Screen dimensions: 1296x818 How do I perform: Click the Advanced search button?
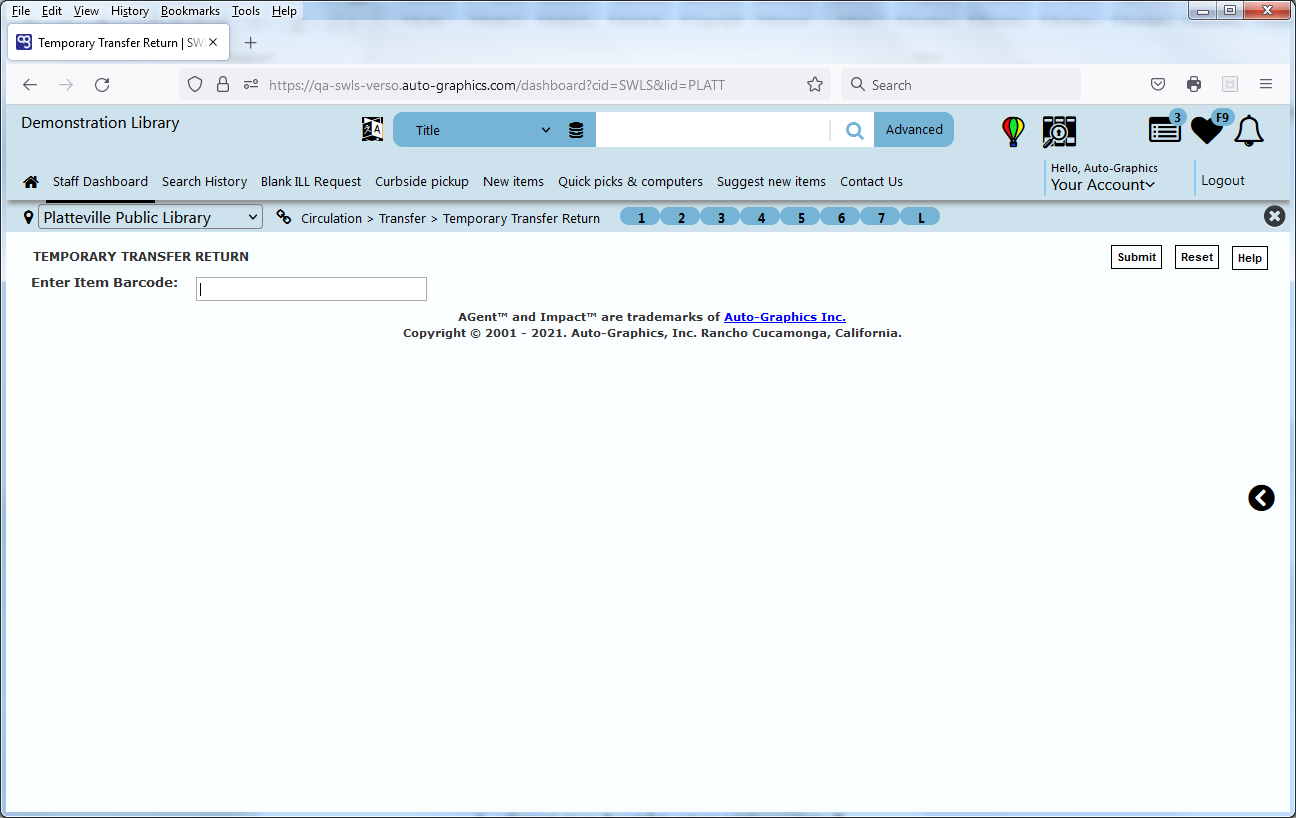(x=914, y=130)
